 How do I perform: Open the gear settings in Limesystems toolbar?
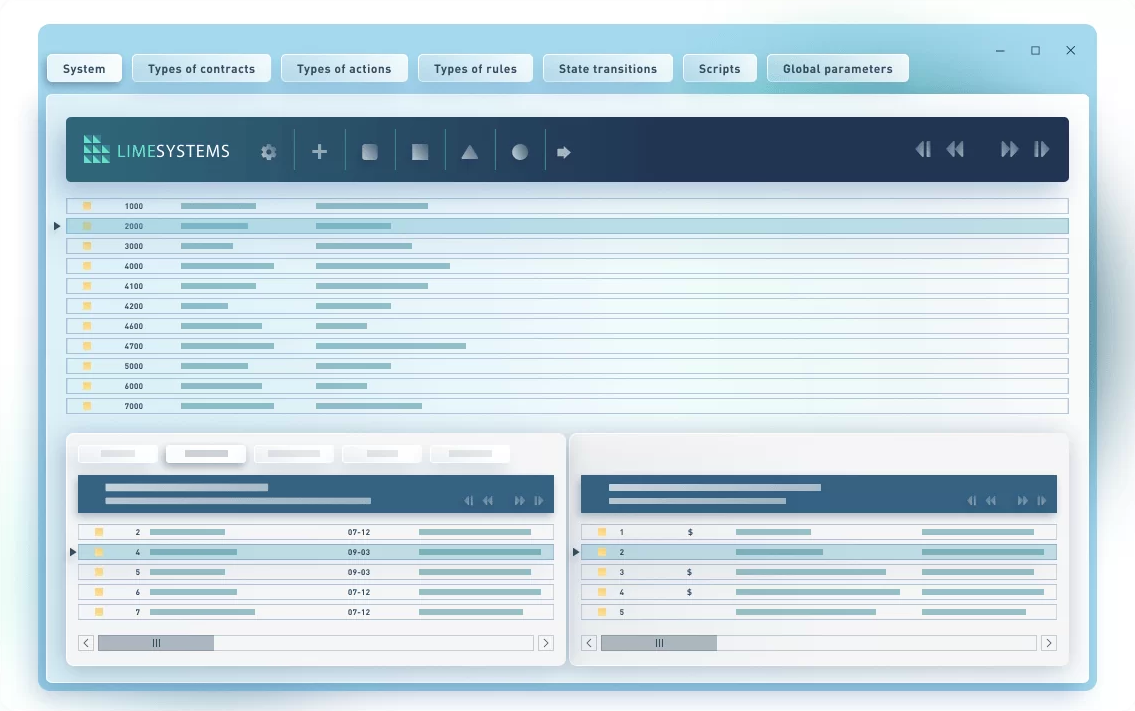point(269,152)
